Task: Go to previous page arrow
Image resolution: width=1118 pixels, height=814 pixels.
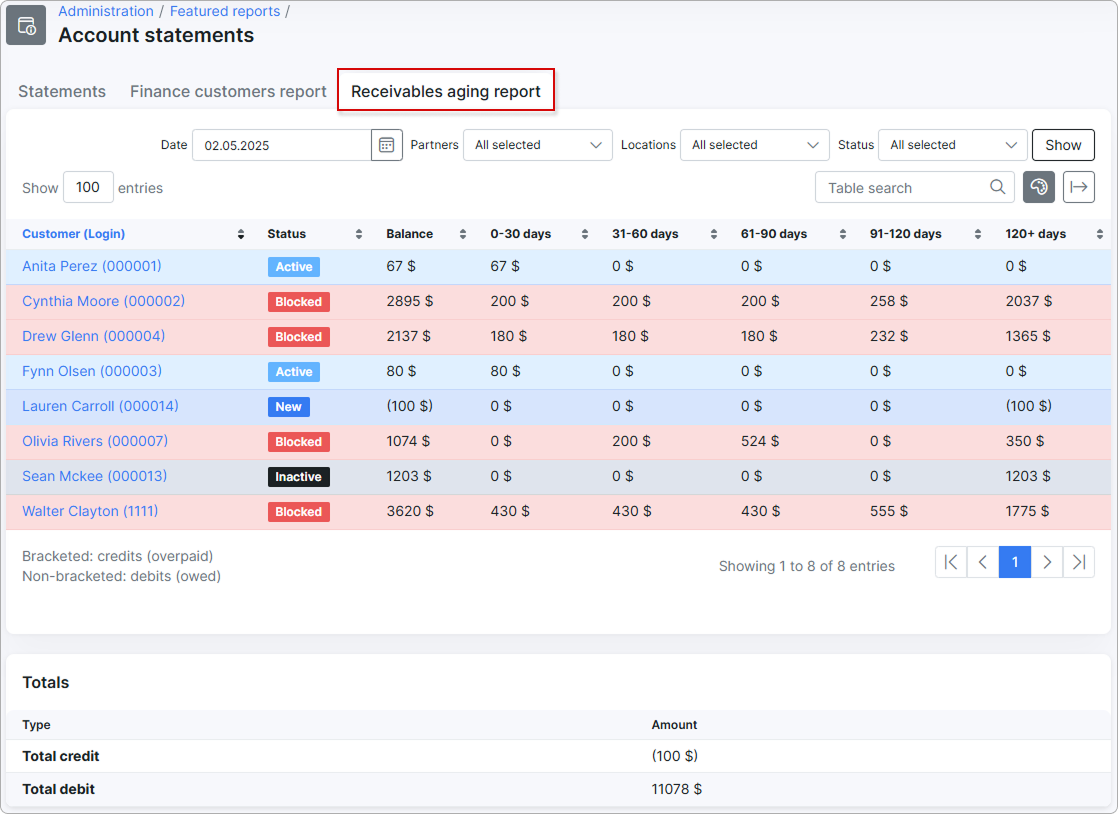Action: [x=983, y=562]
